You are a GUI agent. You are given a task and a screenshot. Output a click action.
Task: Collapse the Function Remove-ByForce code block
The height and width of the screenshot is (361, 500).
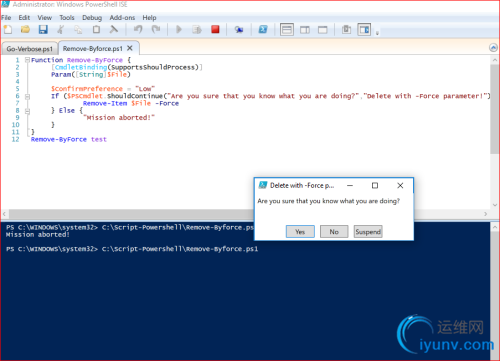click(27, 60)
